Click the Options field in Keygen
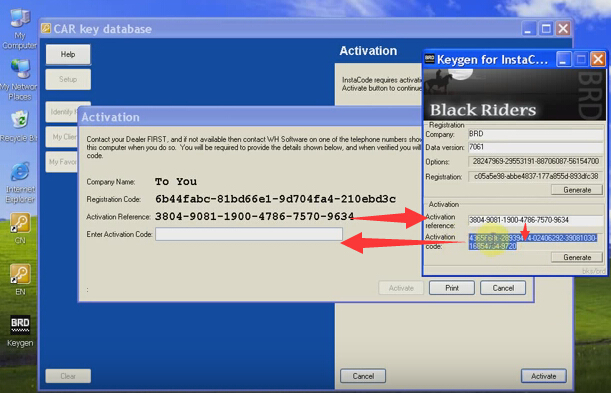 535,161
